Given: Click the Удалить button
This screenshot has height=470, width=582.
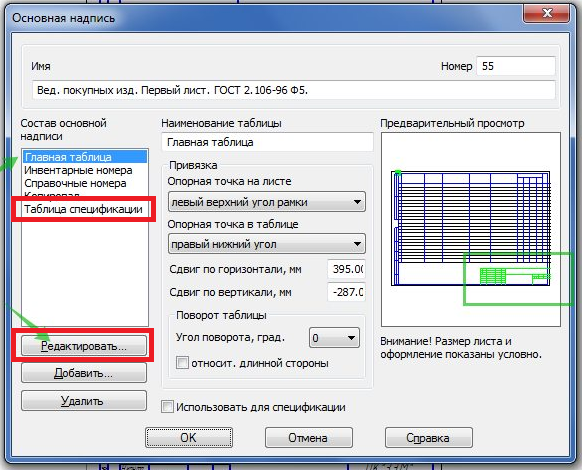Looking at the screenshot, I should [84, 401].
